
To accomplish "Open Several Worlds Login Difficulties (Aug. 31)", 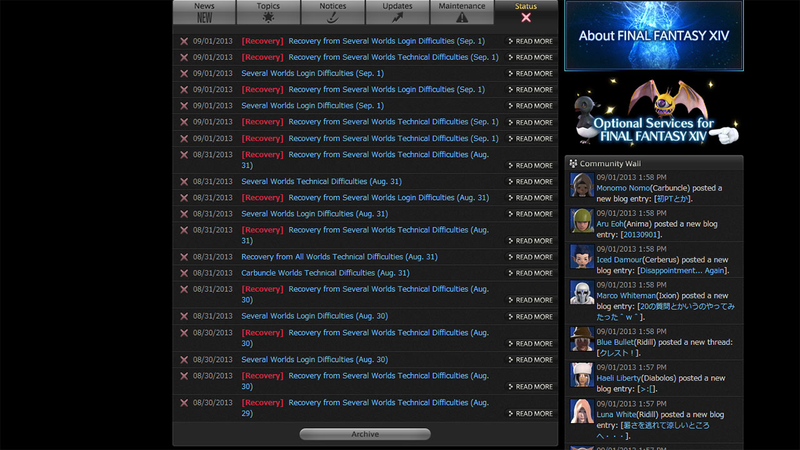I will (314, 214).
